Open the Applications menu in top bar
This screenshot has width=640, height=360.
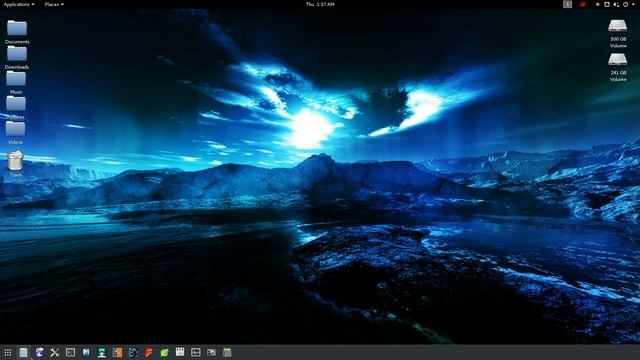[x=19, y=4]
